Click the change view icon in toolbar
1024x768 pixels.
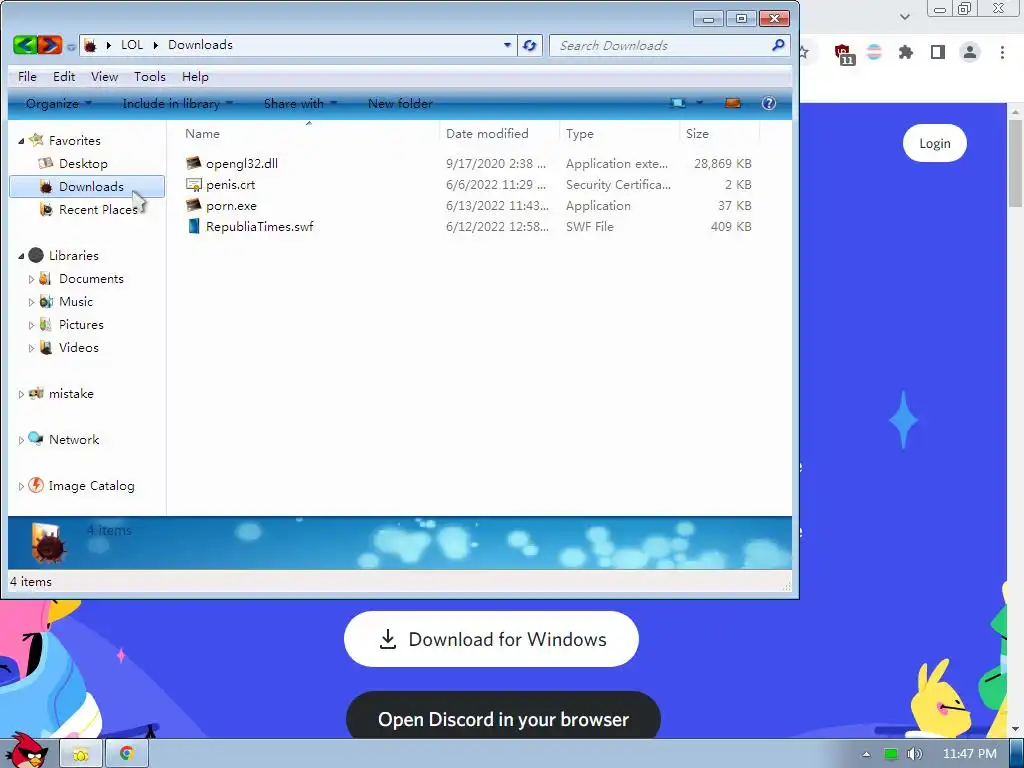click(x=679, y=103)
